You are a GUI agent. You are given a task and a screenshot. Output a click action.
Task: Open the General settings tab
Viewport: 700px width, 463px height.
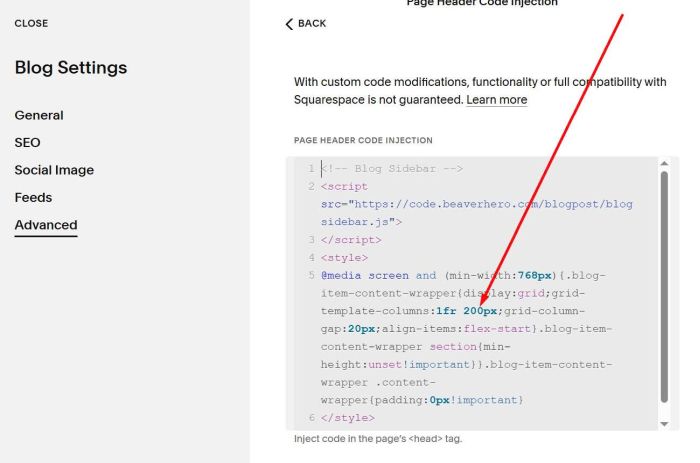(x=39, y=115)
